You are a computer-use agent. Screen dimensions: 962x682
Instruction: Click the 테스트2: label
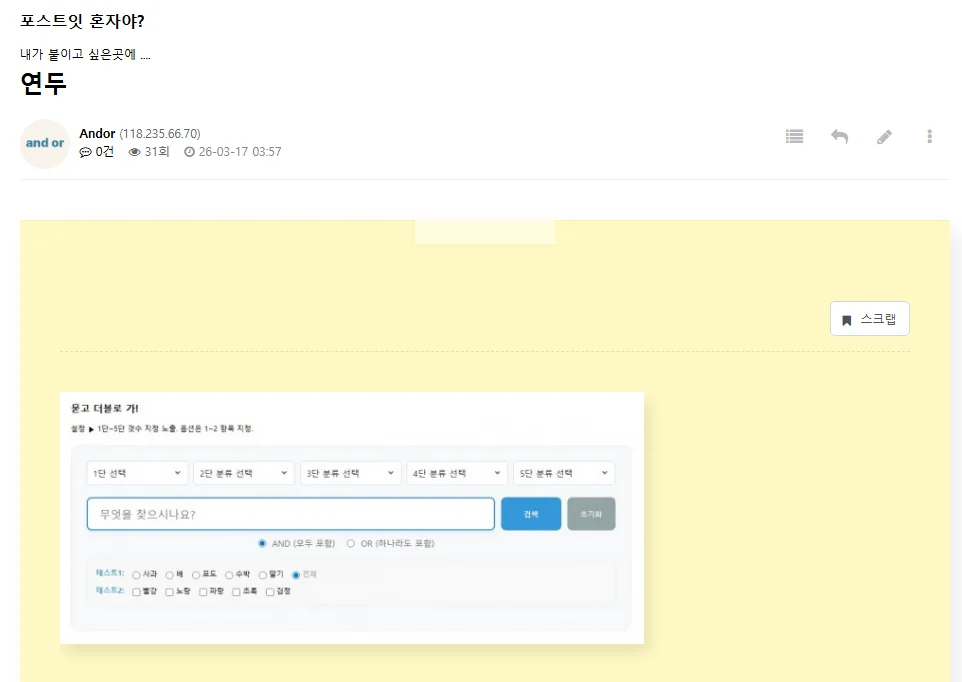click(x=110, y=591)
